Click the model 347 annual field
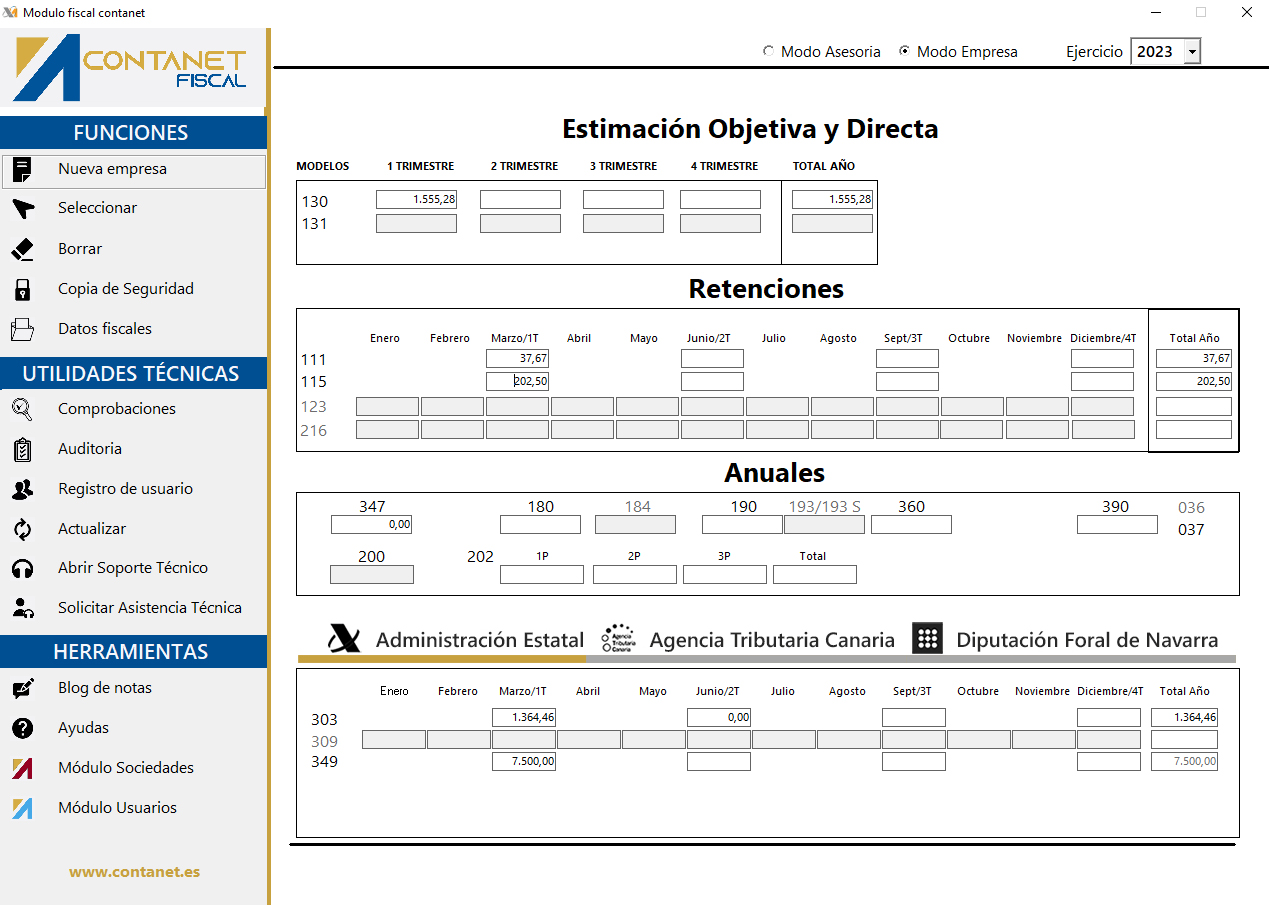The width and height of the screenshot is (1269, 905). coord(371,525)
